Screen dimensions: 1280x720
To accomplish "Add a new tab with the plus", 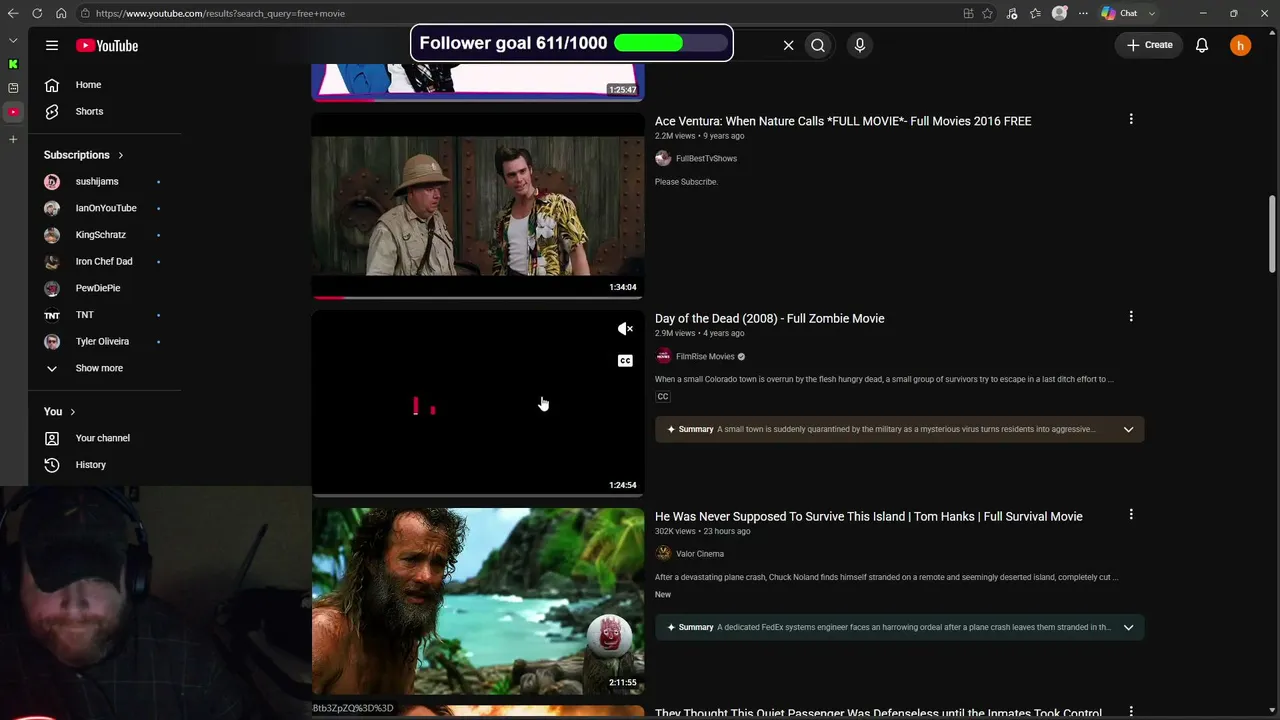I will pyautogui.click(x=13, y=139).
